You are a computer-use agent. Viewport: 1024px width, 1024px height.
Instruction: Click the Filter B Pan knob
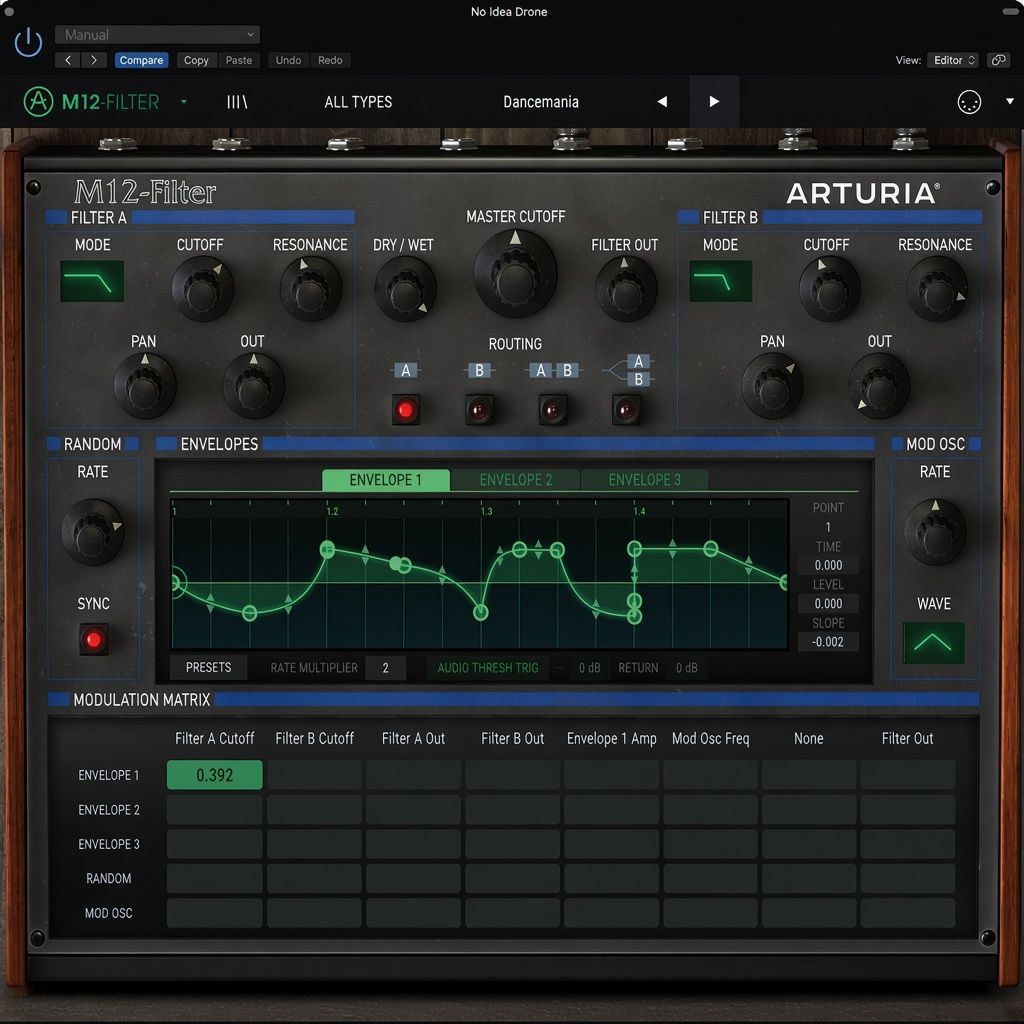[773, 386]
